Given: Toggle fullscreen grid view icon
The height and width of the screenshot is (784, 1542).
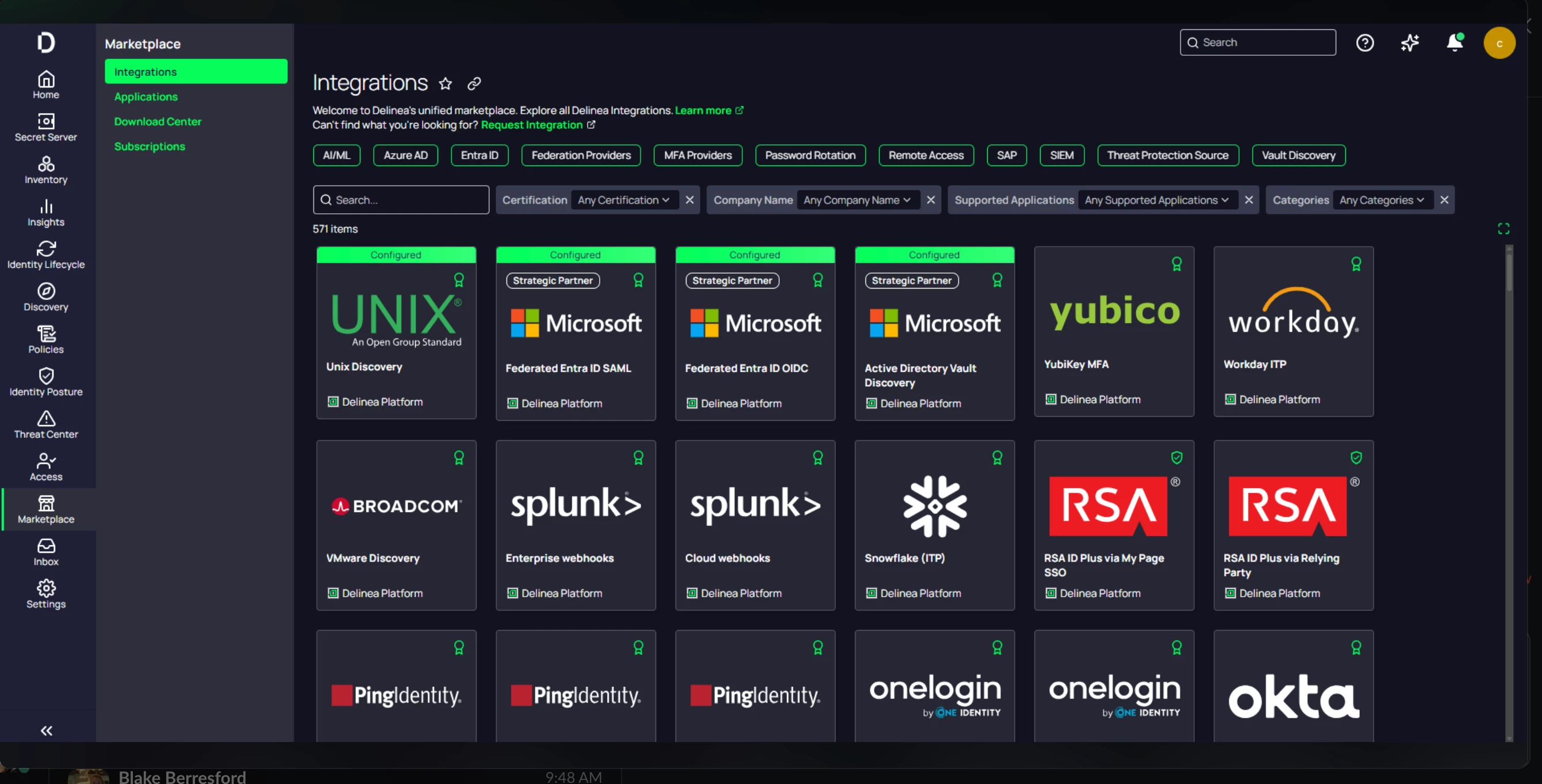Looking at the screenshot, I should pos(1503,229).
